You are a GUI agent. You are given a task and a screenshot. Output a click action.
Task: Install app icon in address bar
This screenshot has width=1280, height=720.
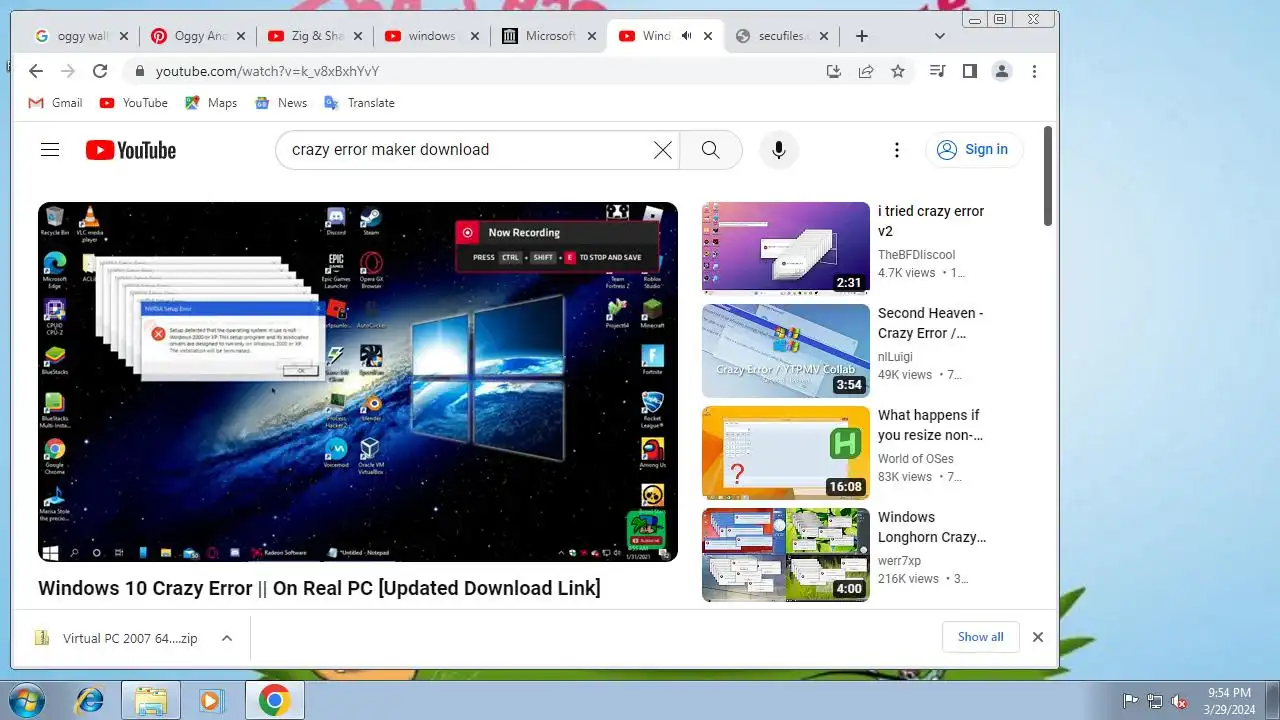[x=834, y=71]
